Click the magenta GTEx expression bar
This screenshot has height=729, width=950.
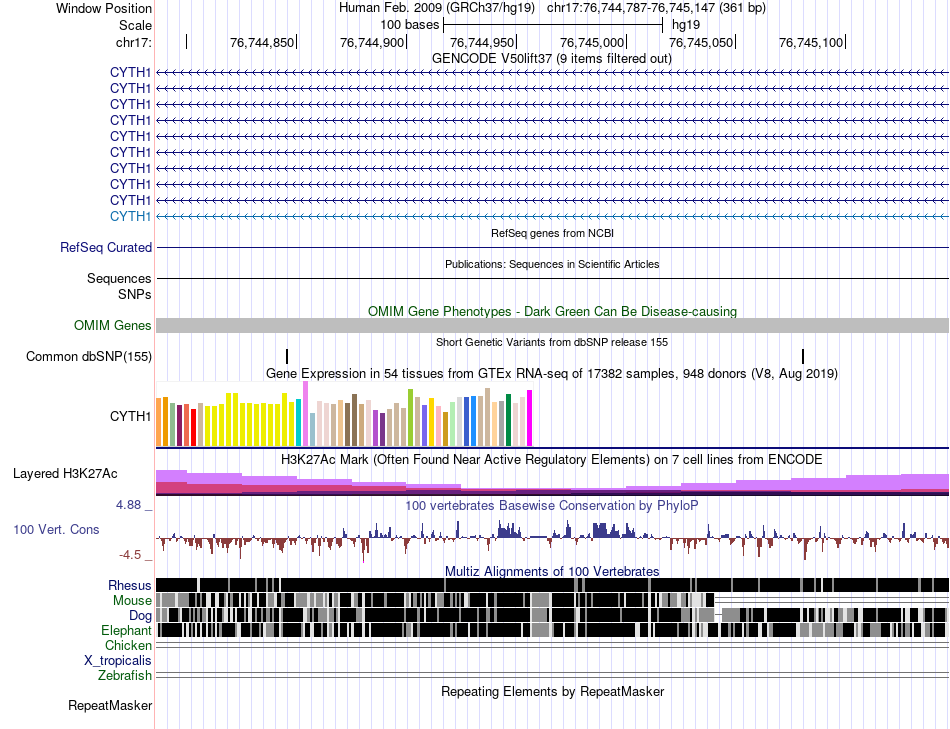530,418
